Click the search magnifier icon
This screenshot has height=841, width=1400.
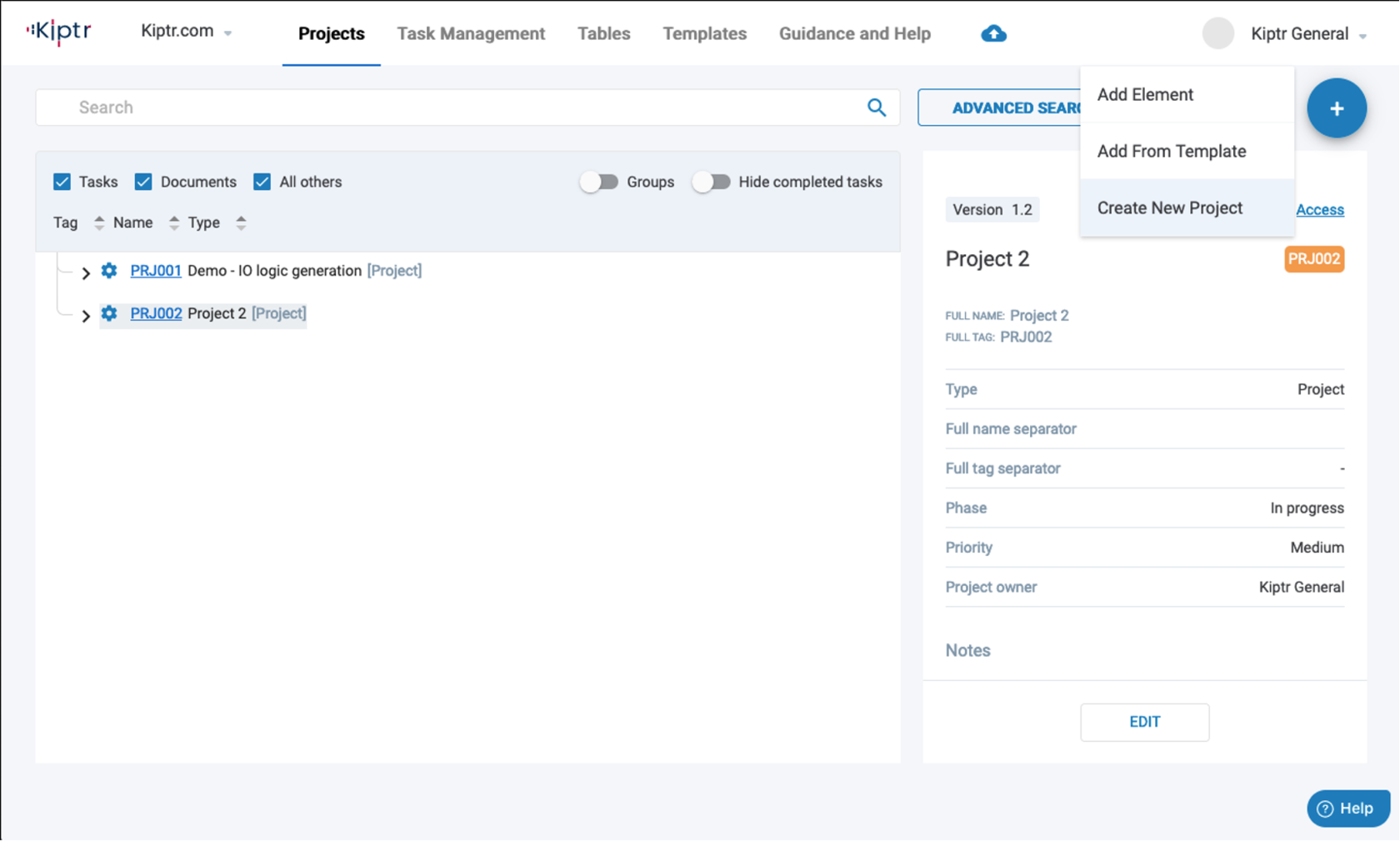[876, 108]
